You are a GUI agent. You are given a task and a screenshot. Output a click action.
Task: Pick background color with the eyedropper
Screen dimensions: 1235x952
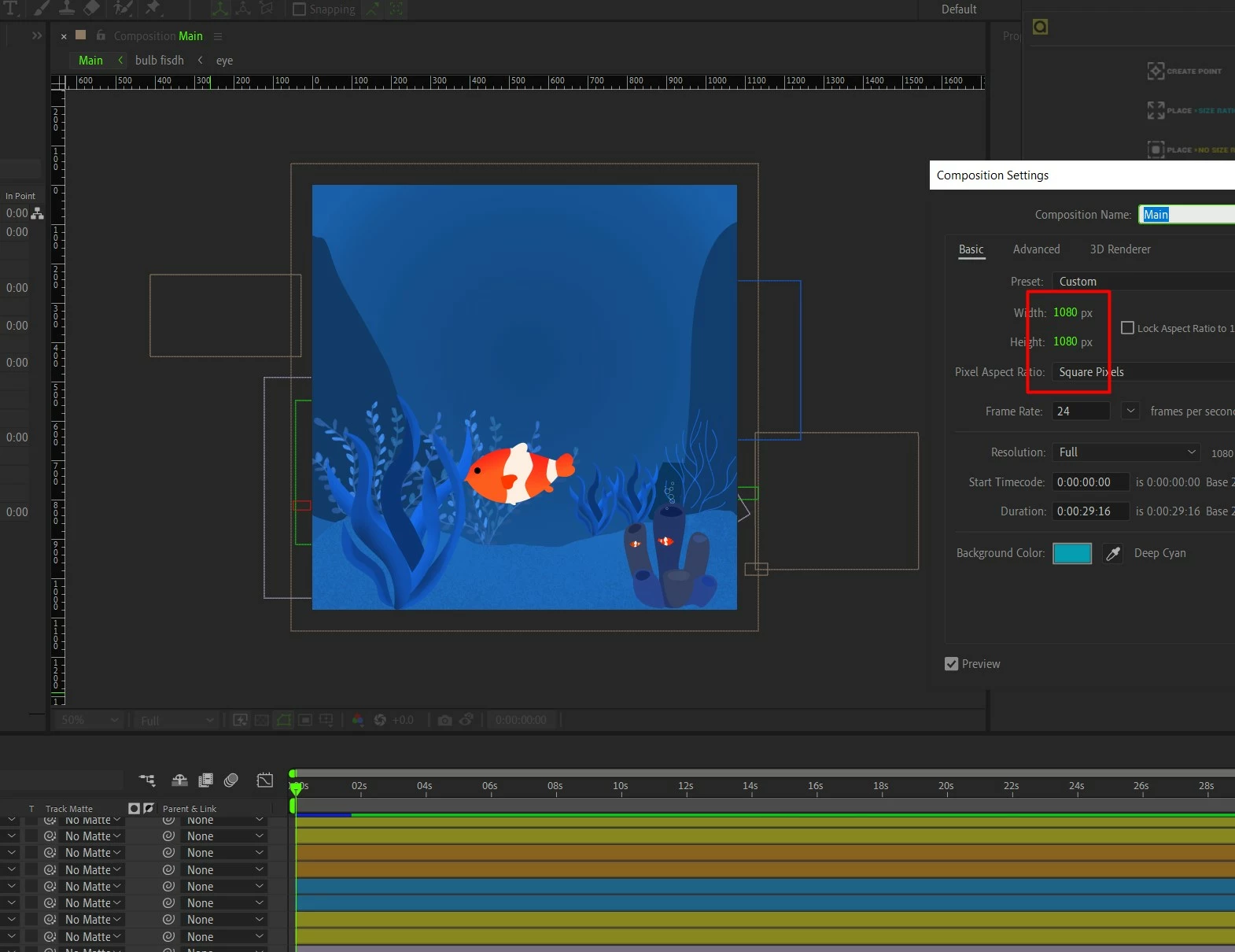coord(1113,554)
